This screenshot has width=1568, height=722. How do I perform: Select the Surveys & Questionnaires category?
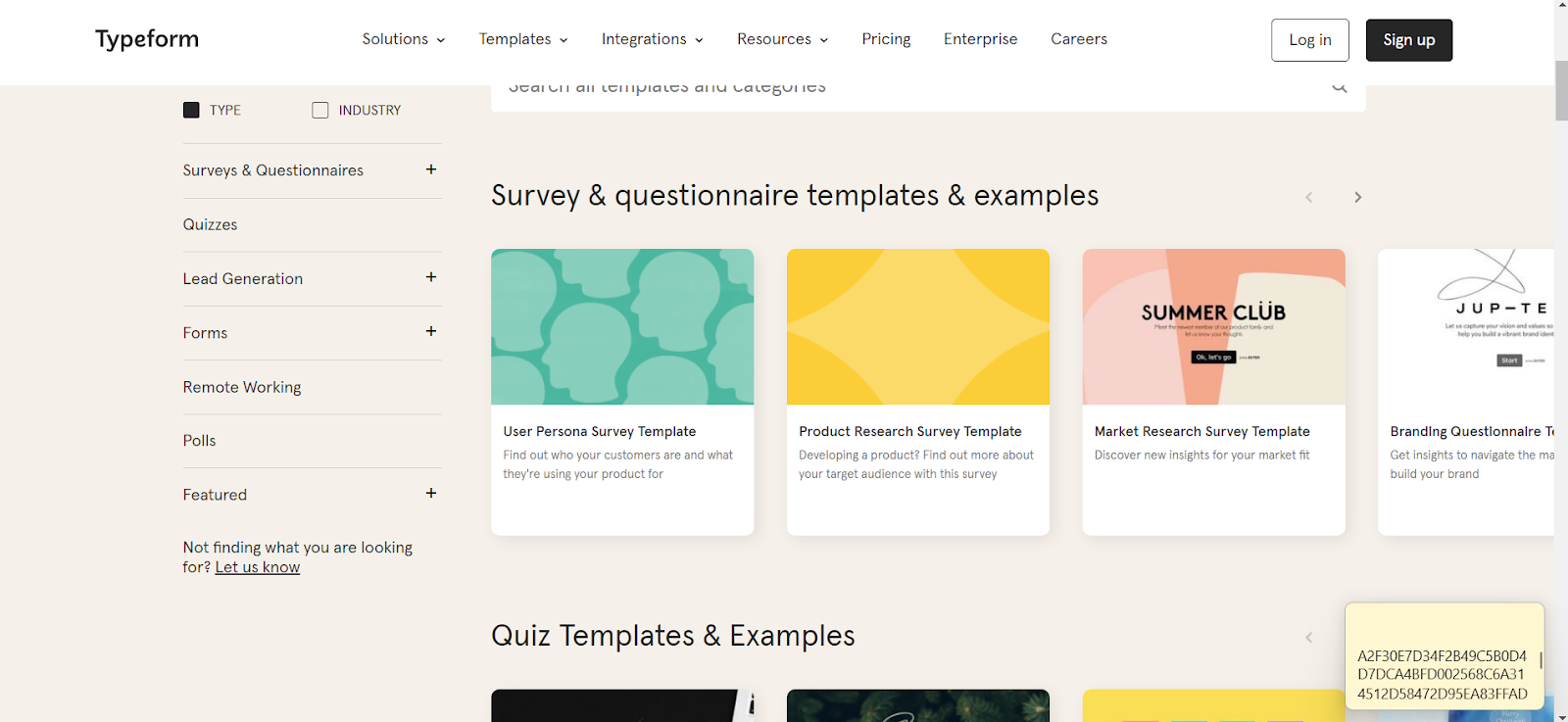tap(272, 170)
